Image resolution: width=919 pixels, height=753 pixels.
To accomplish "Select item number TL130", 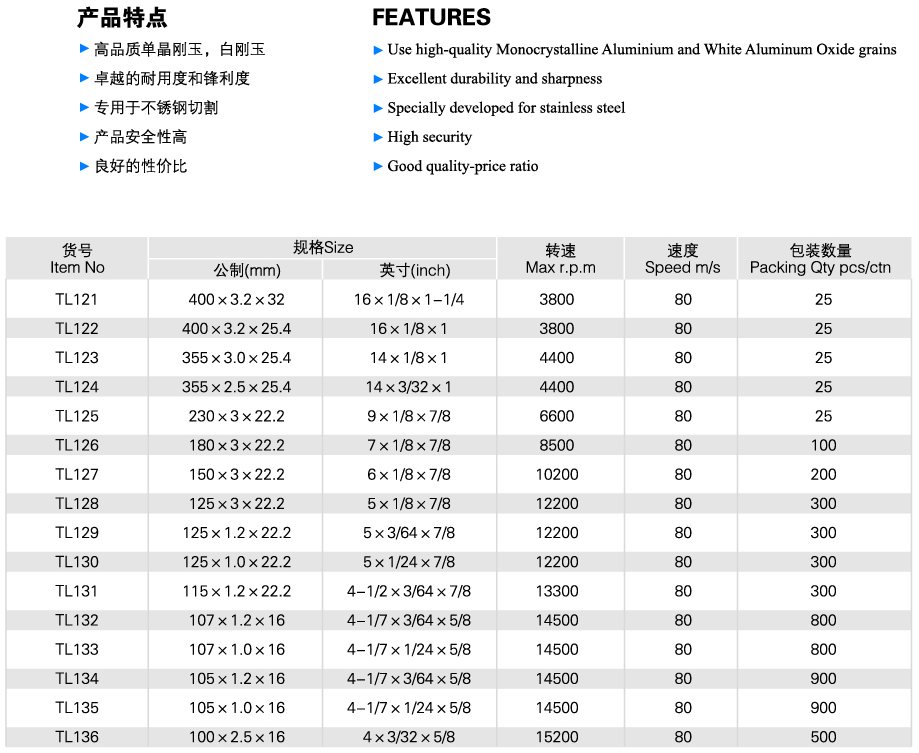I will pyautogui.click(x=77, y=562).
